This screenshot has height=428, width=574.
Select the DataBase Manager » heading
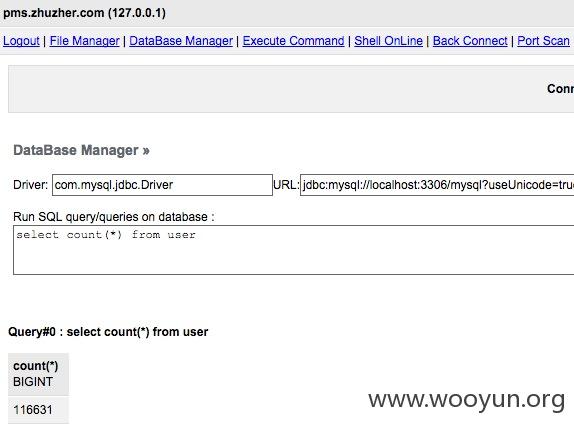81,150
